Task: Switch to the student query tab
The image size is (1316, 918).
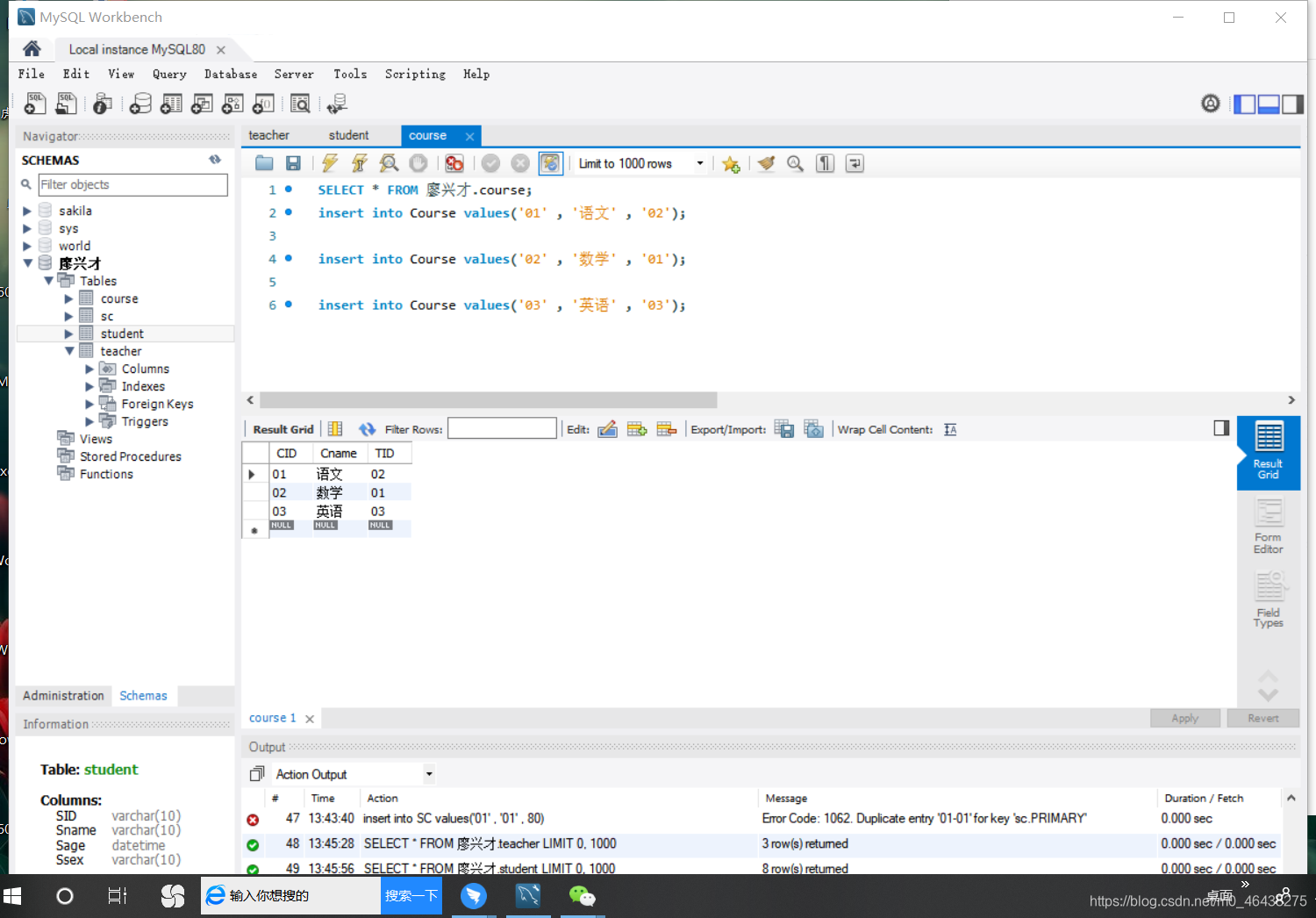Action: tap(348, 135)
